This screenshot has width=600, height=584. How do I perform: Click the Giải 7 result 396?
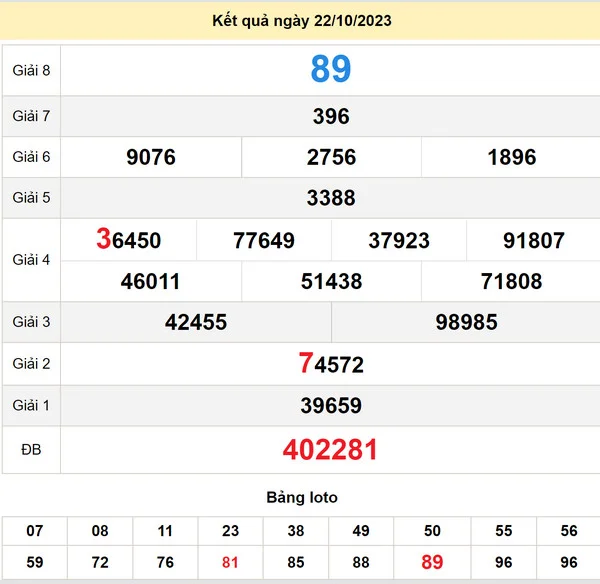(330, 116)
